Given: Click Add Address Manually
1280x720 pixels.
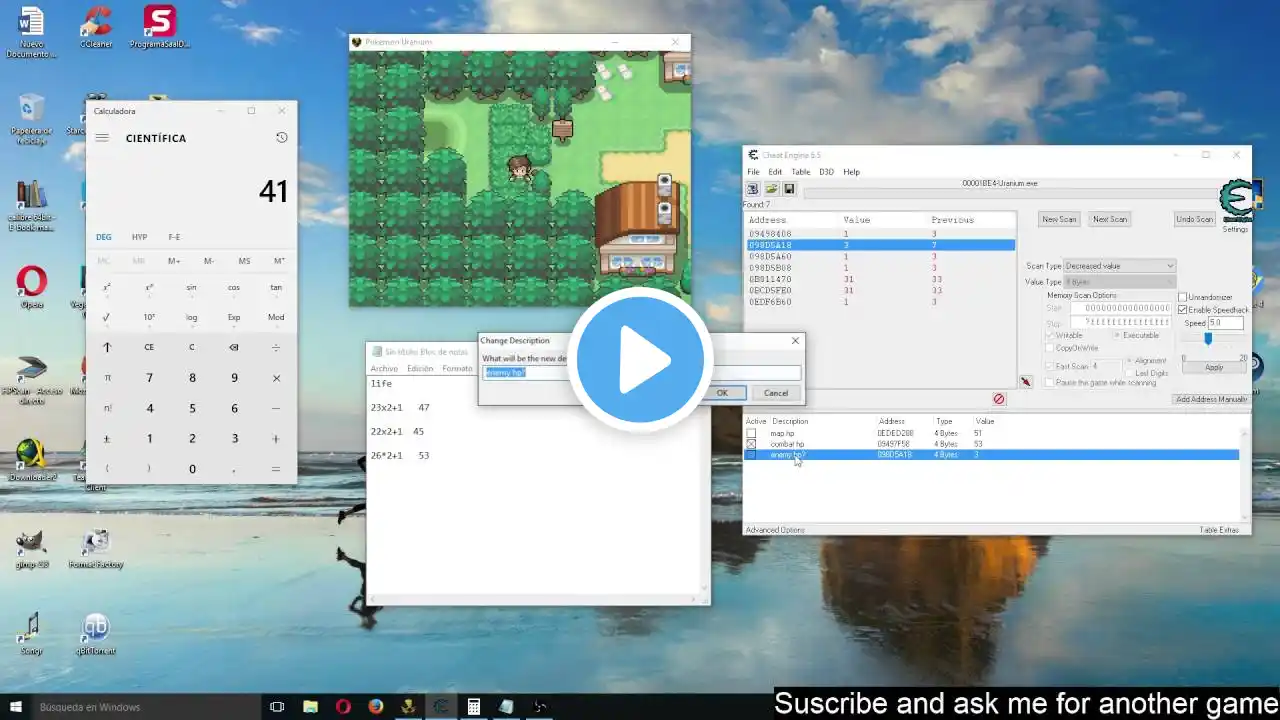Looking at the screenshot, I should coord(1211,399).
